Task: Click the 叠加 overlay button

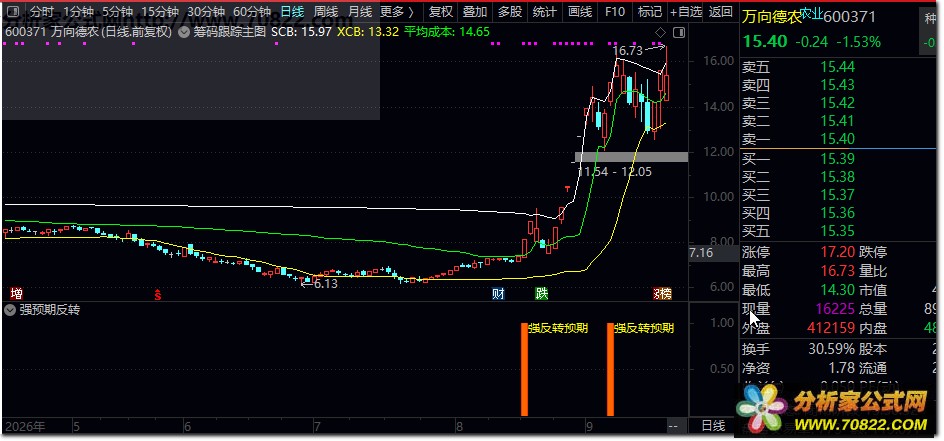Action: 475,11
